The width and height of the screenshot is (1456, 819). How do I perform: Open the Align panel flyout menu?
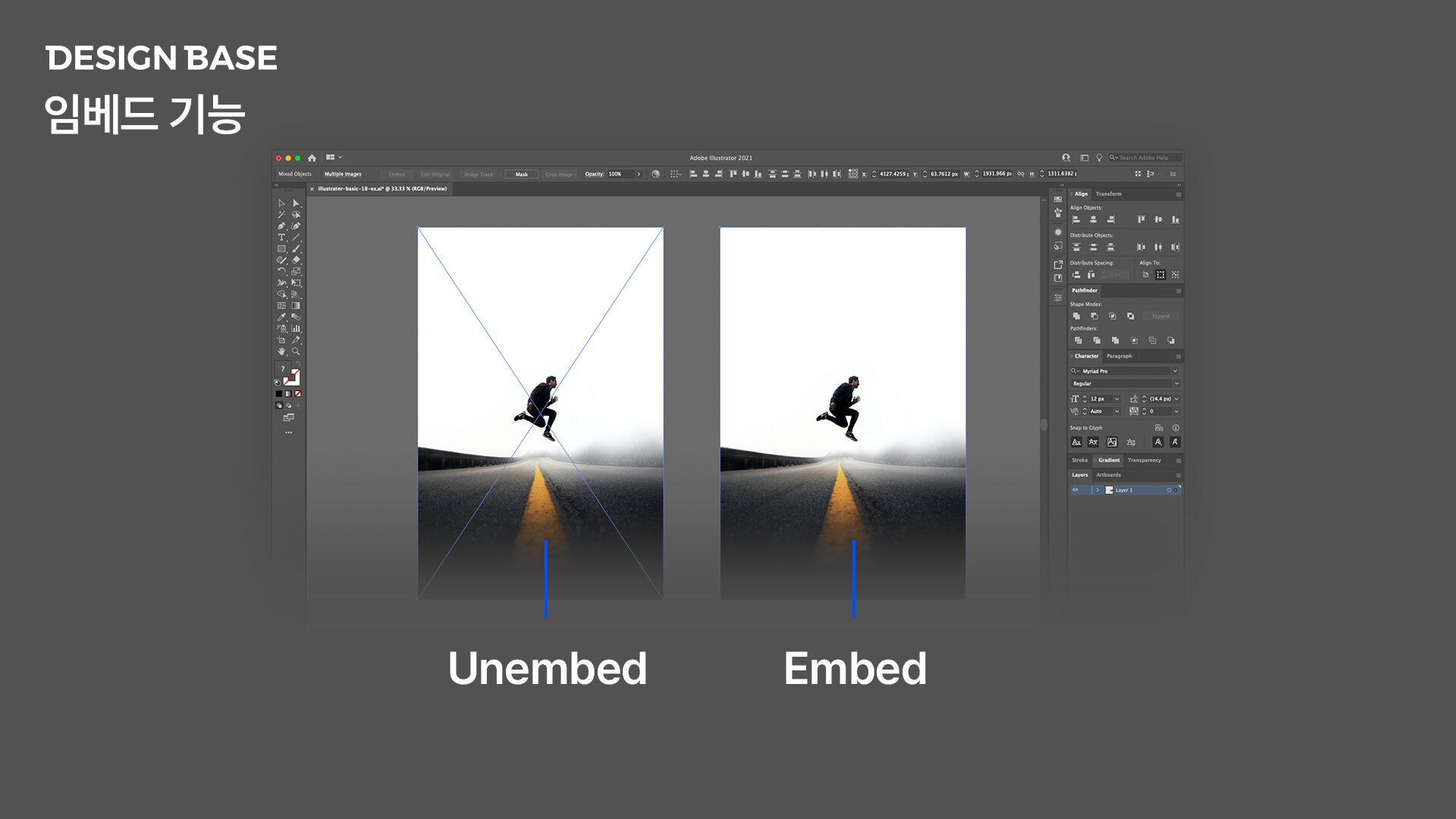click(x=1178, y=194)
